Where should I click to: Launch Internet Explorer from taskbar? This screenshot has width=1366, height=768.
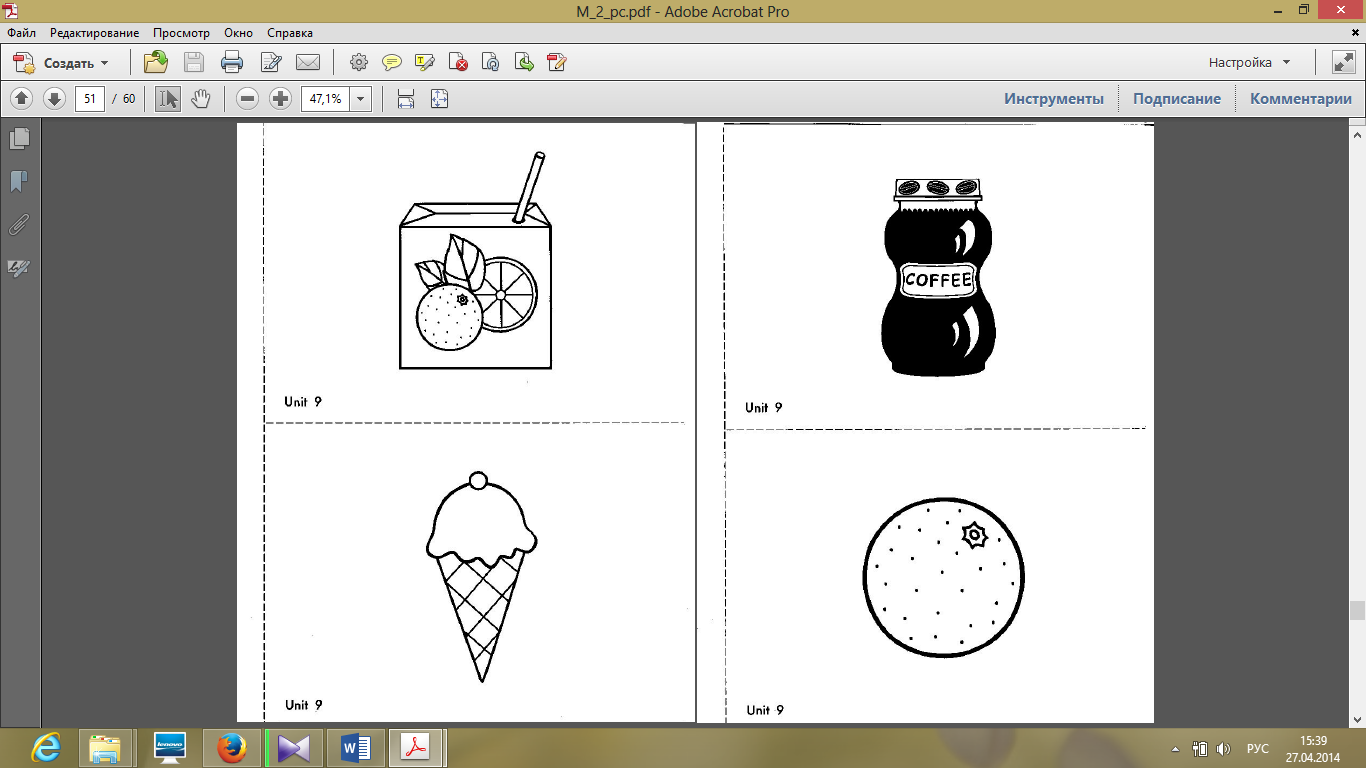[x=45, y=748]
